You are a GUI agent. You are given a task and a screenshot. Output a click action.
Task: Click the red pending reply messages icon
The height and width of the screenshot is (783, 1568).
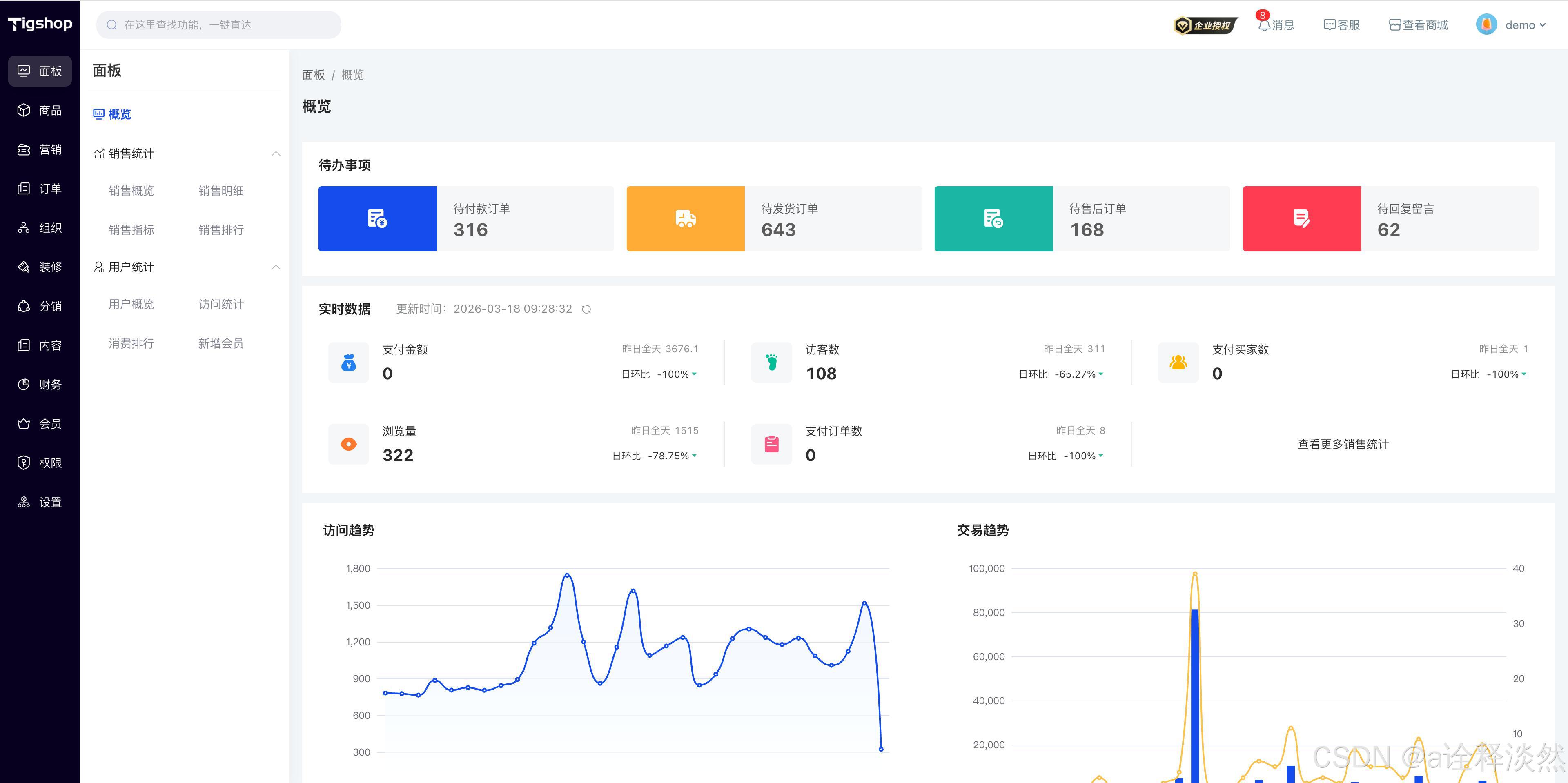[x=1301, y=218]
